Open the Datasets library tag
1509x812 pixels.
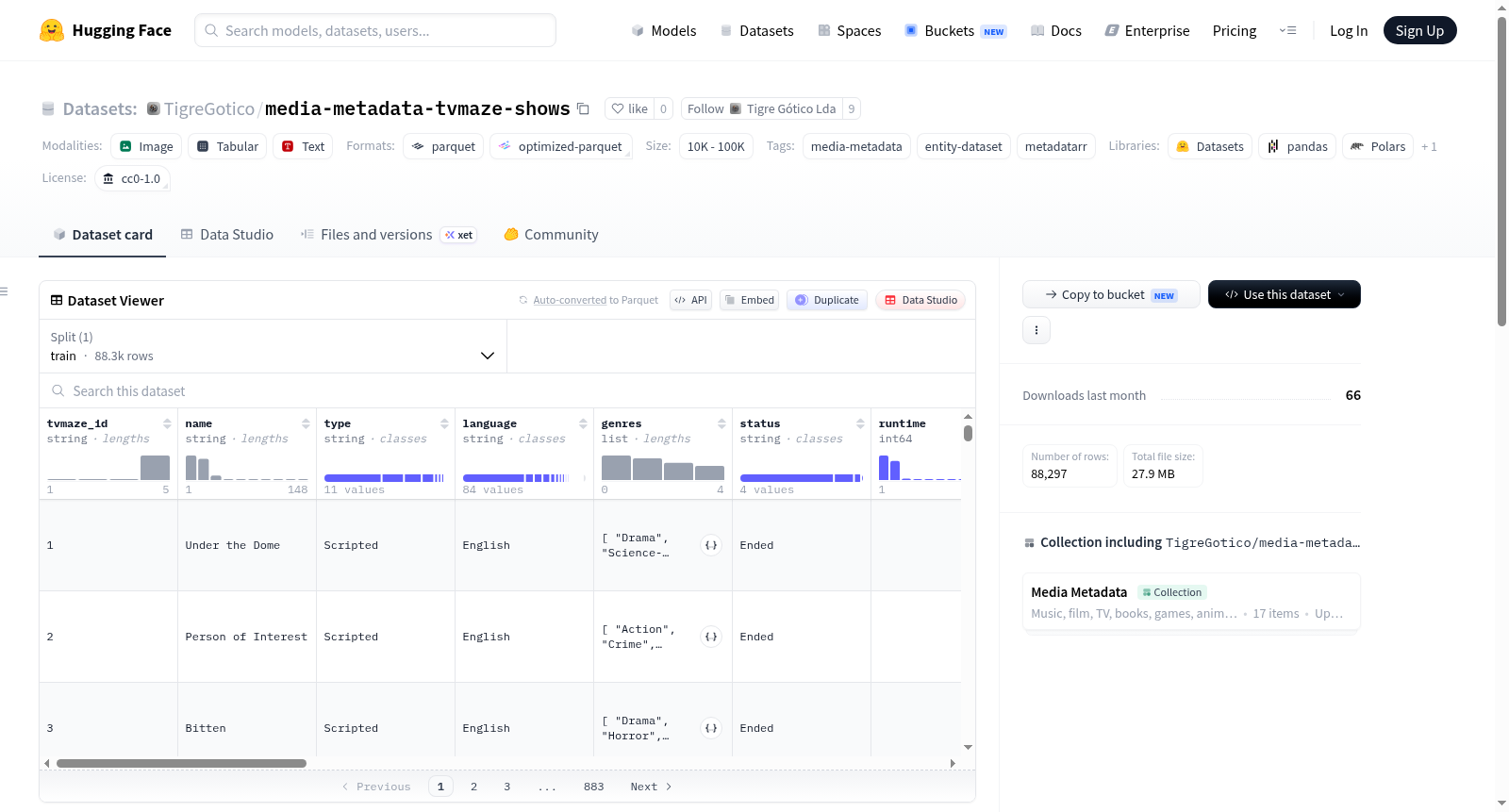coord(1210,146)
